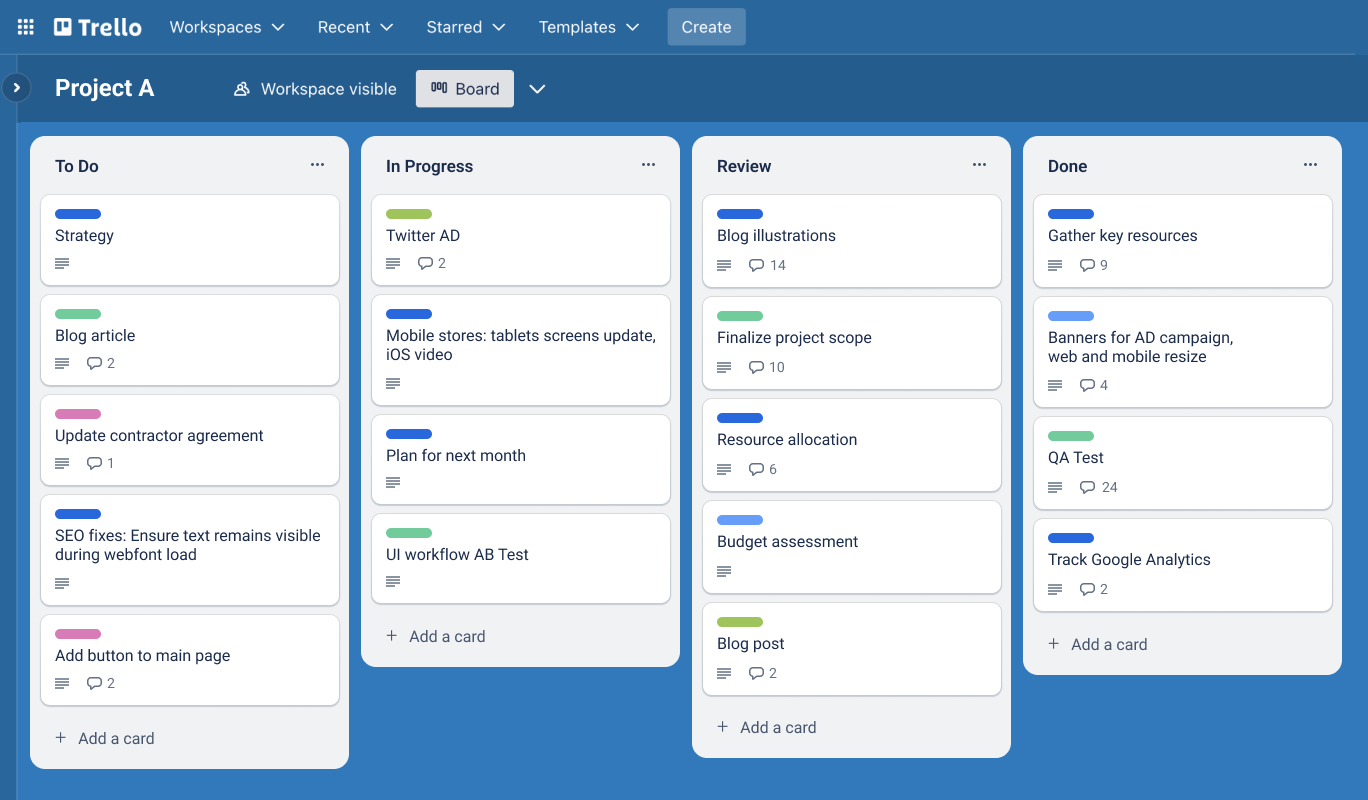Open the In Progress list options menu

click(648, 165)
